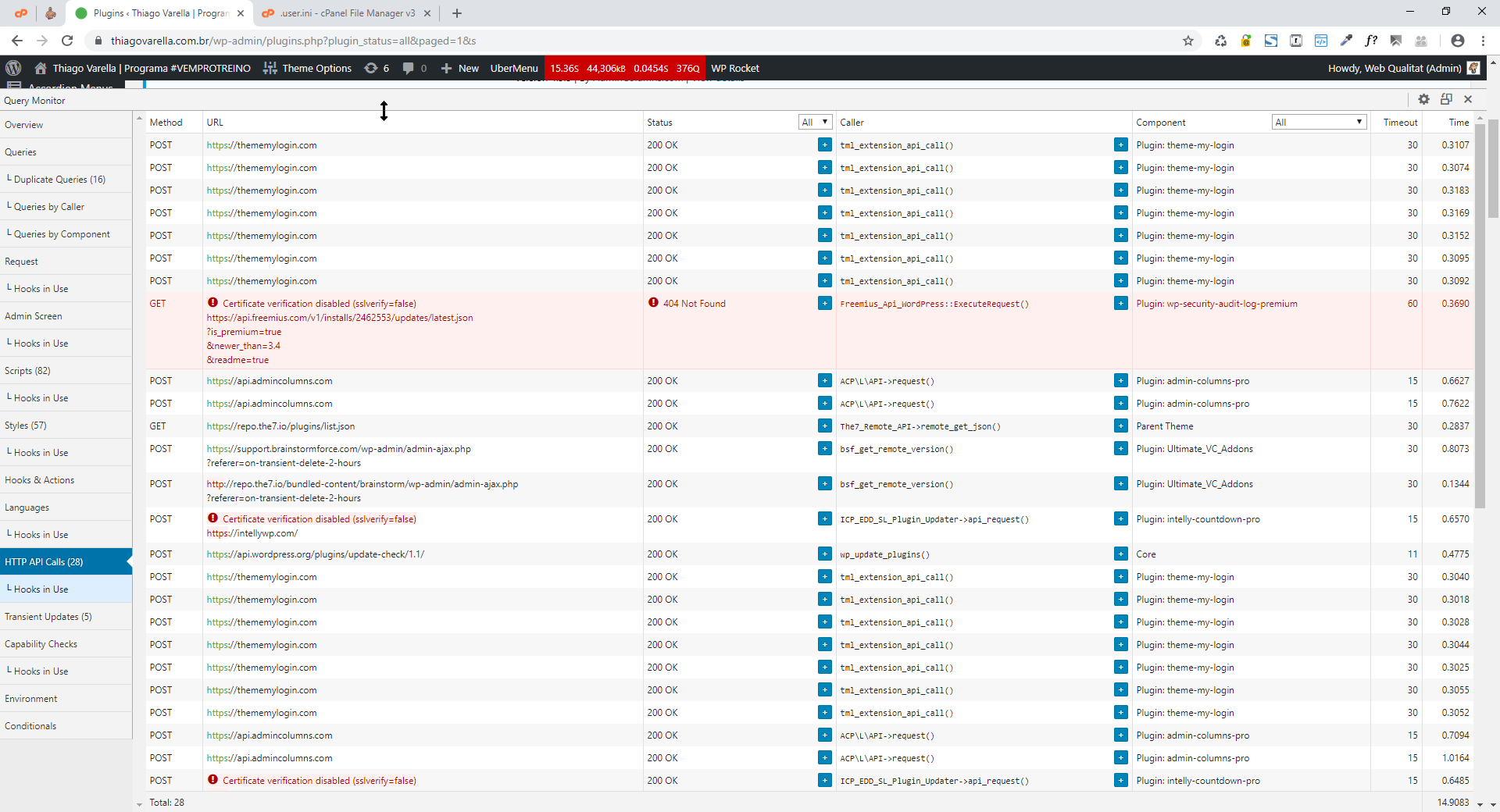Click the WordPress logo in admin bar
The width and height of the screenshot is (1500, 812).
point(13,68)
